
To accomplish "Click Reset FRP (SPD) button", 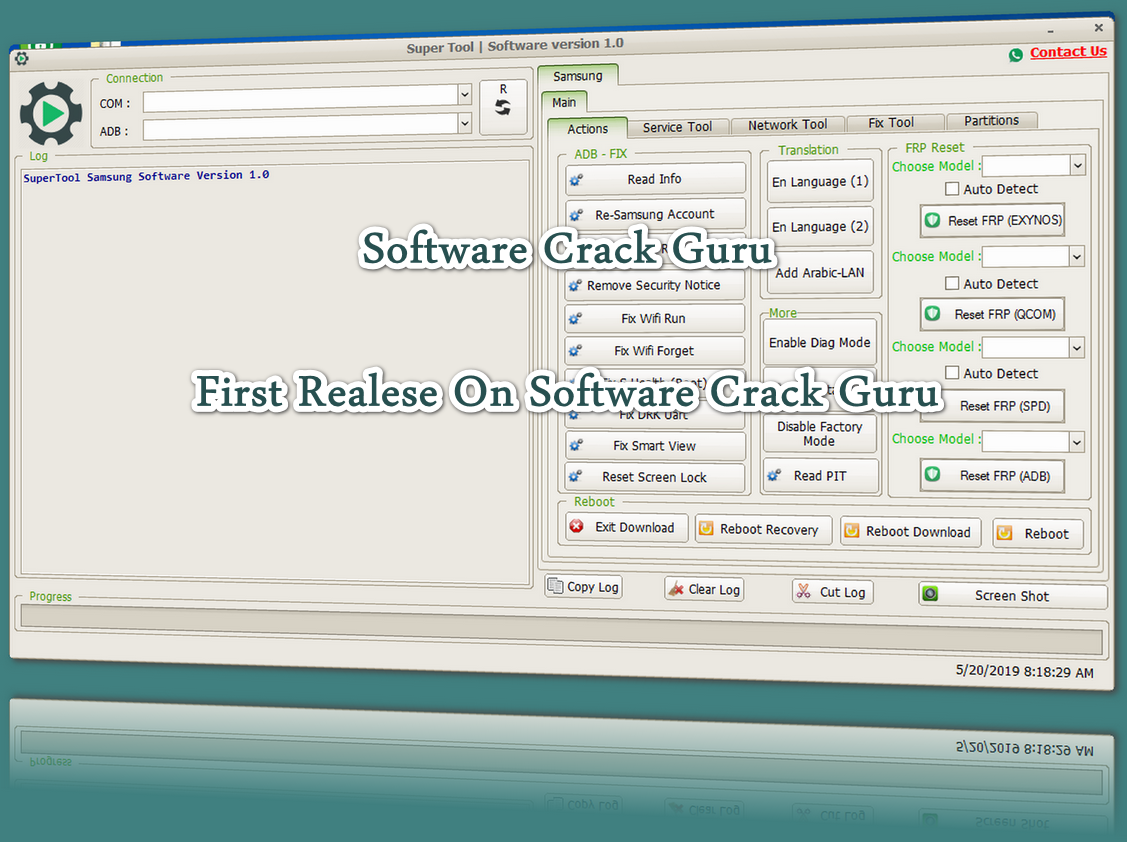I will pos(993,406).
